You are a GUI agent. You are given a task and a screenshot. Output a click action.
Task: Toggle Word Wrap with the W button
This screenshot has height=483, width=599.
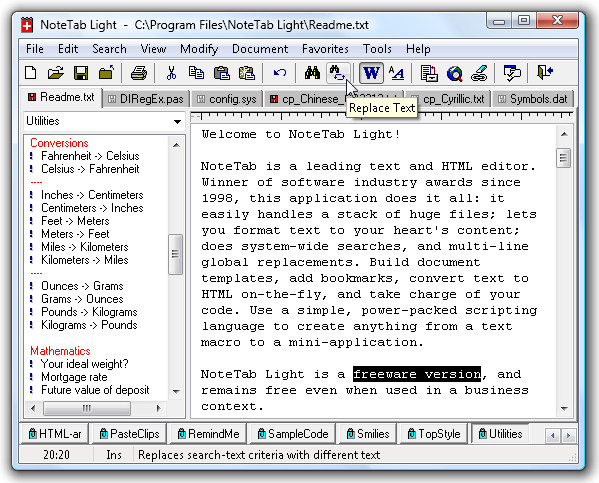tap(371, 72)
